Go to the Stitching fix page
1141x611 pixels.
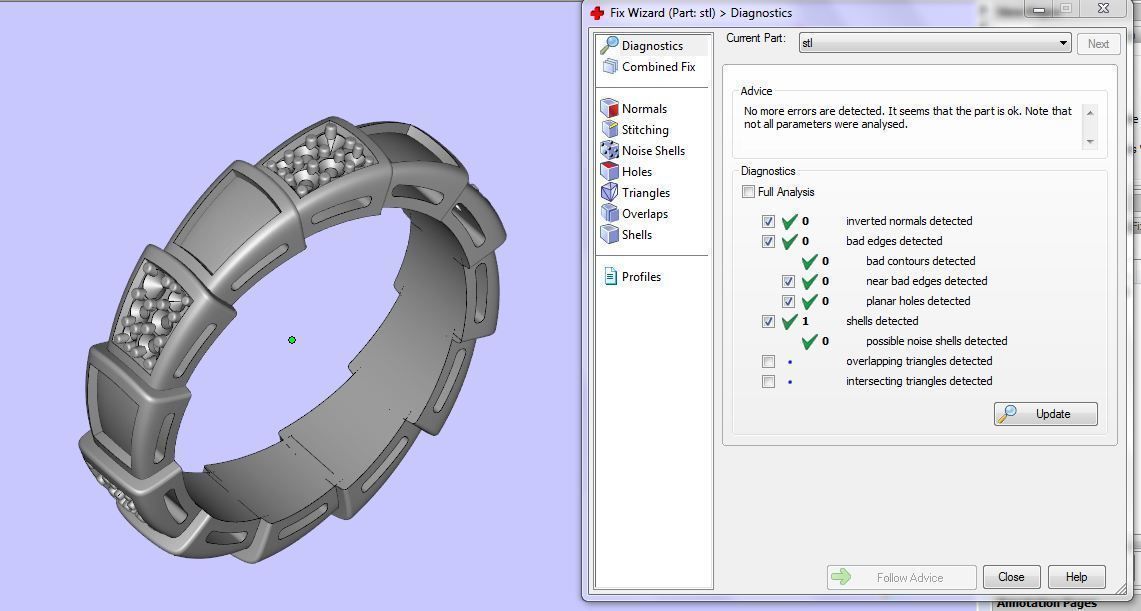[x=645, y=129]
